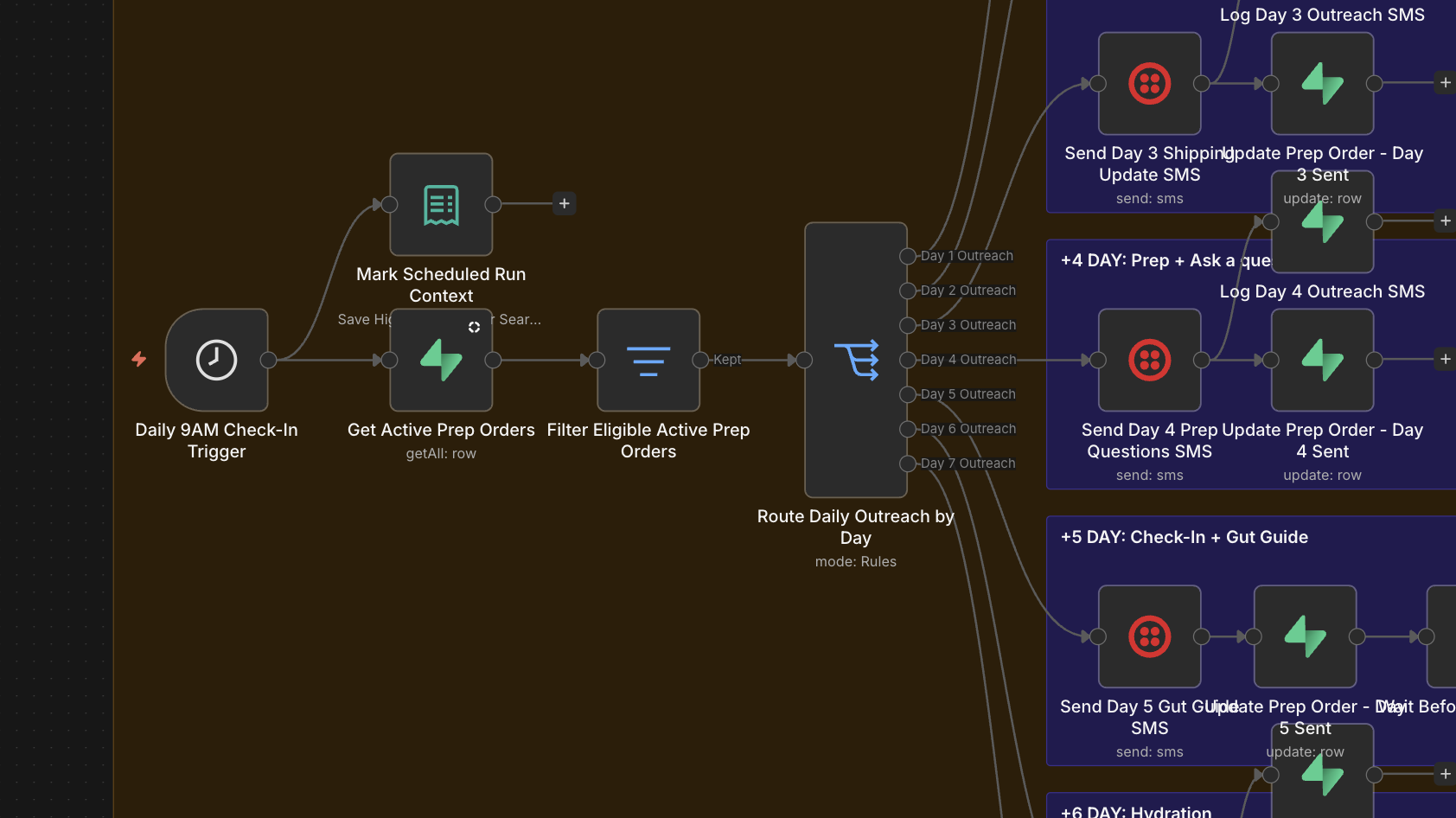
Task: Open the Log Day 4 Outreach SMS node
Action: pos(1323,221)
